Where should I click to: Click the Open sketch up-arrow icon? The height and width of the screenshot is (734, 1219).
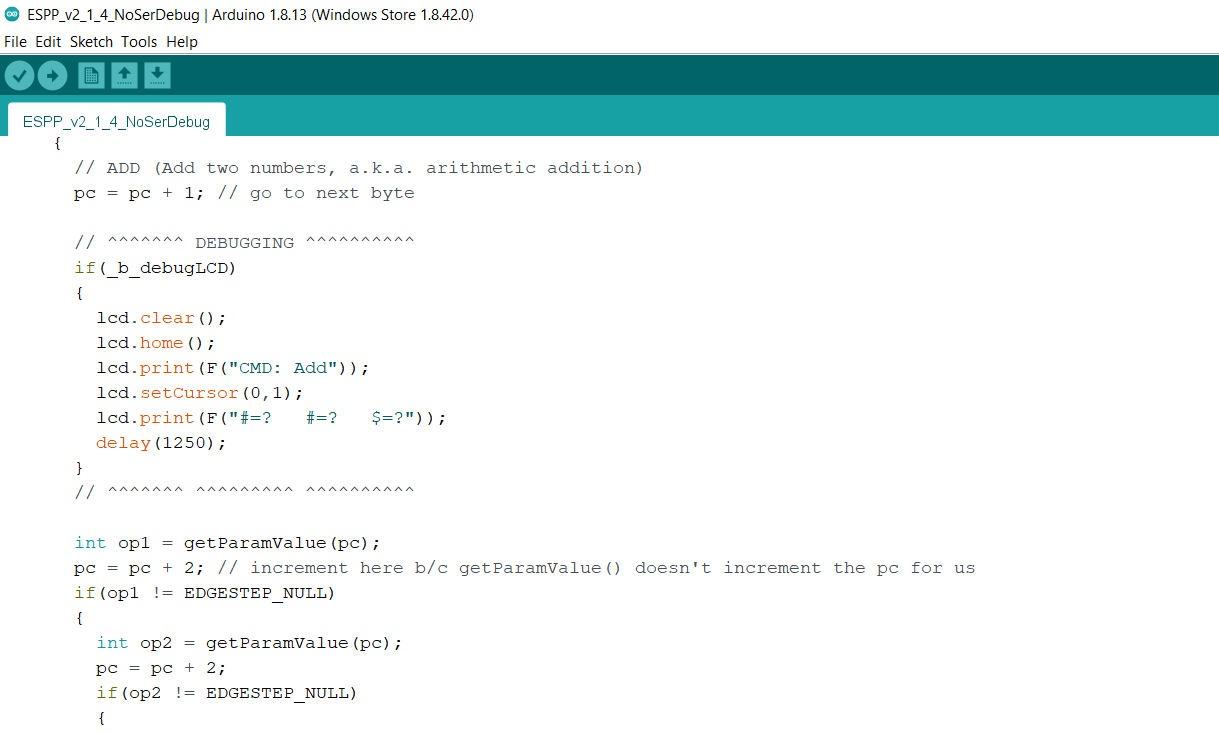coord(124,75)
